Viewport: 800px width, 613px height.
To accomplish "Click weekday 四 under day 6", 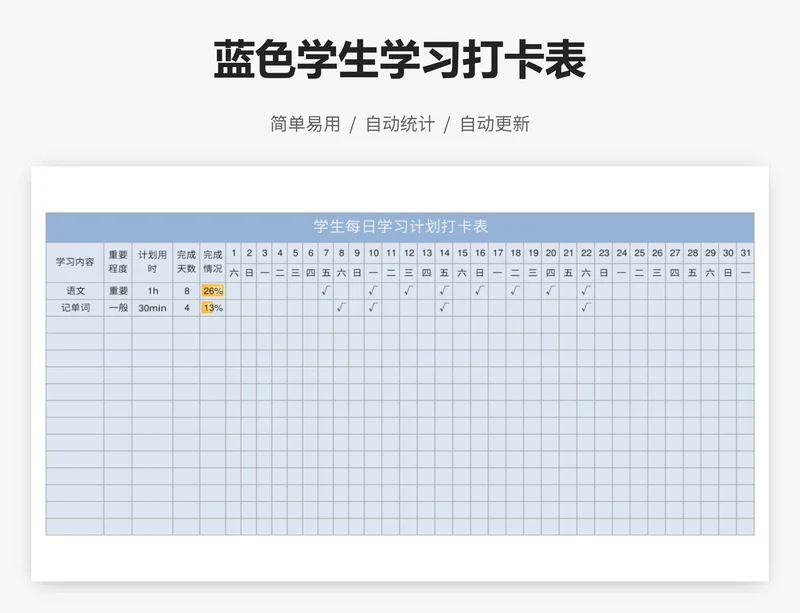I will pyautogui.click(x=311, y=273).
